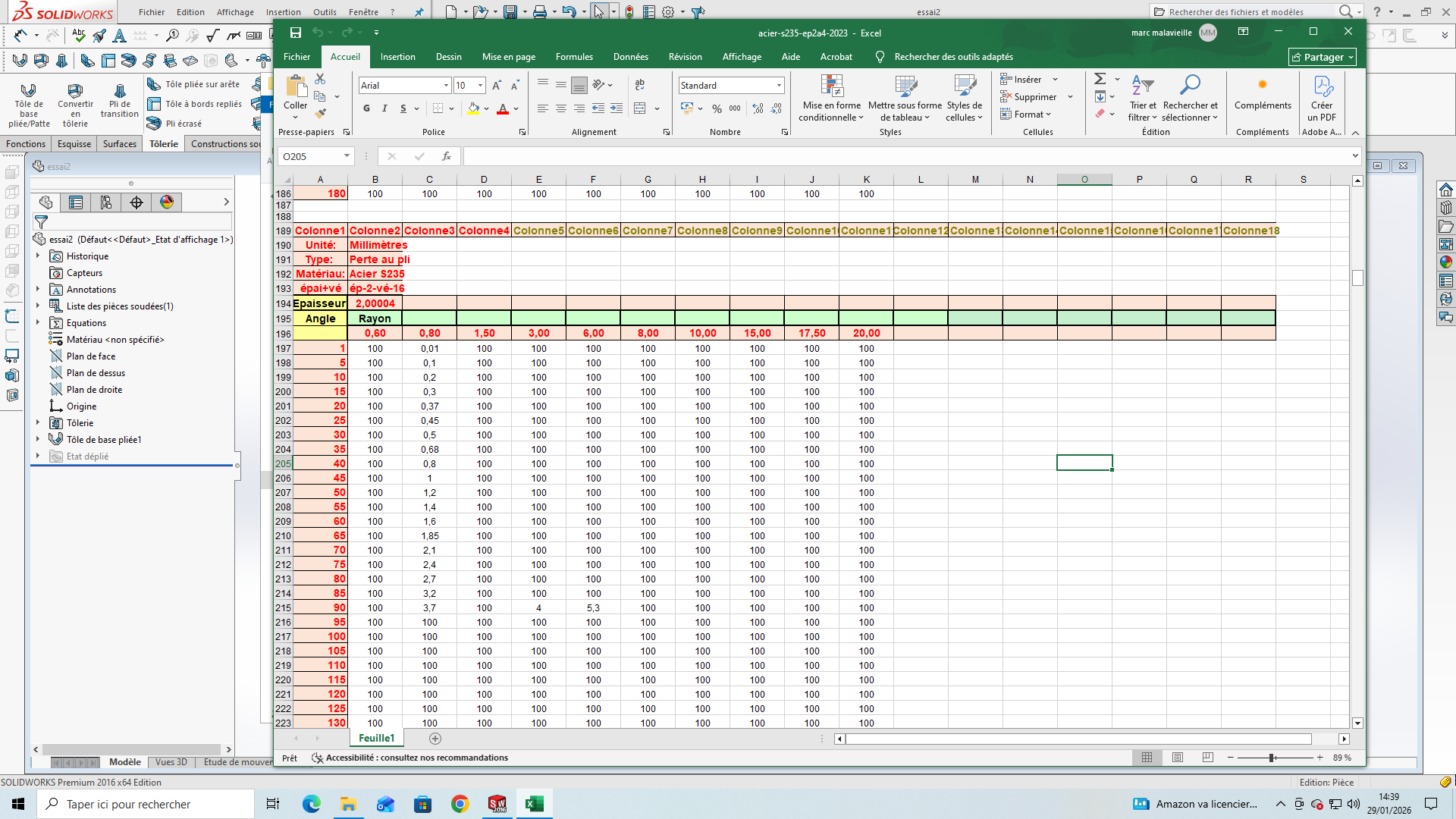Select the Pli écrasé sheet-metal tool
This screenshot has width=1456, height=819.
(x=183, y=124)
